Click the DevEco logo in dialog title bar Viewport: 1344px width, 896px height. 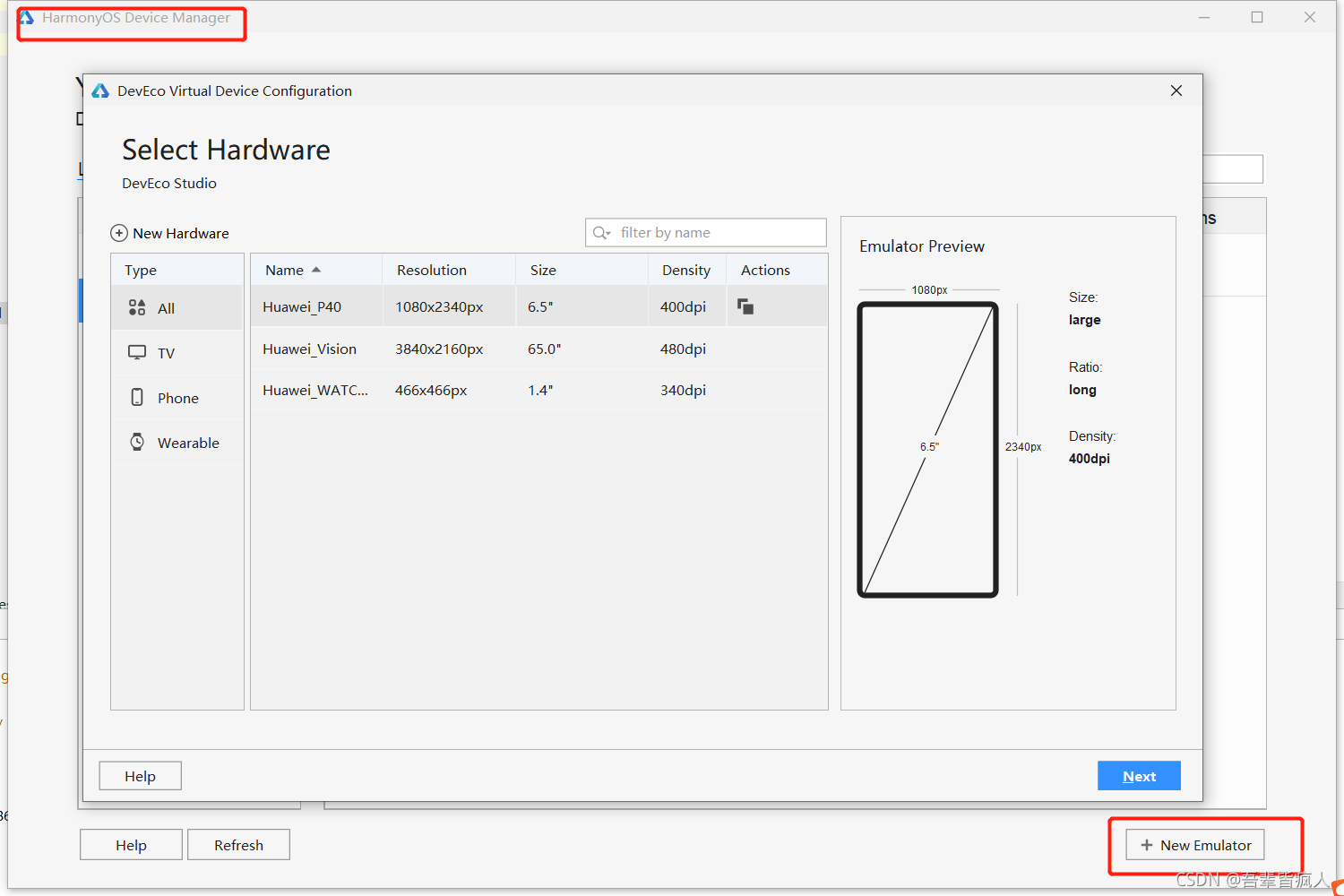(x=100, y=90)
